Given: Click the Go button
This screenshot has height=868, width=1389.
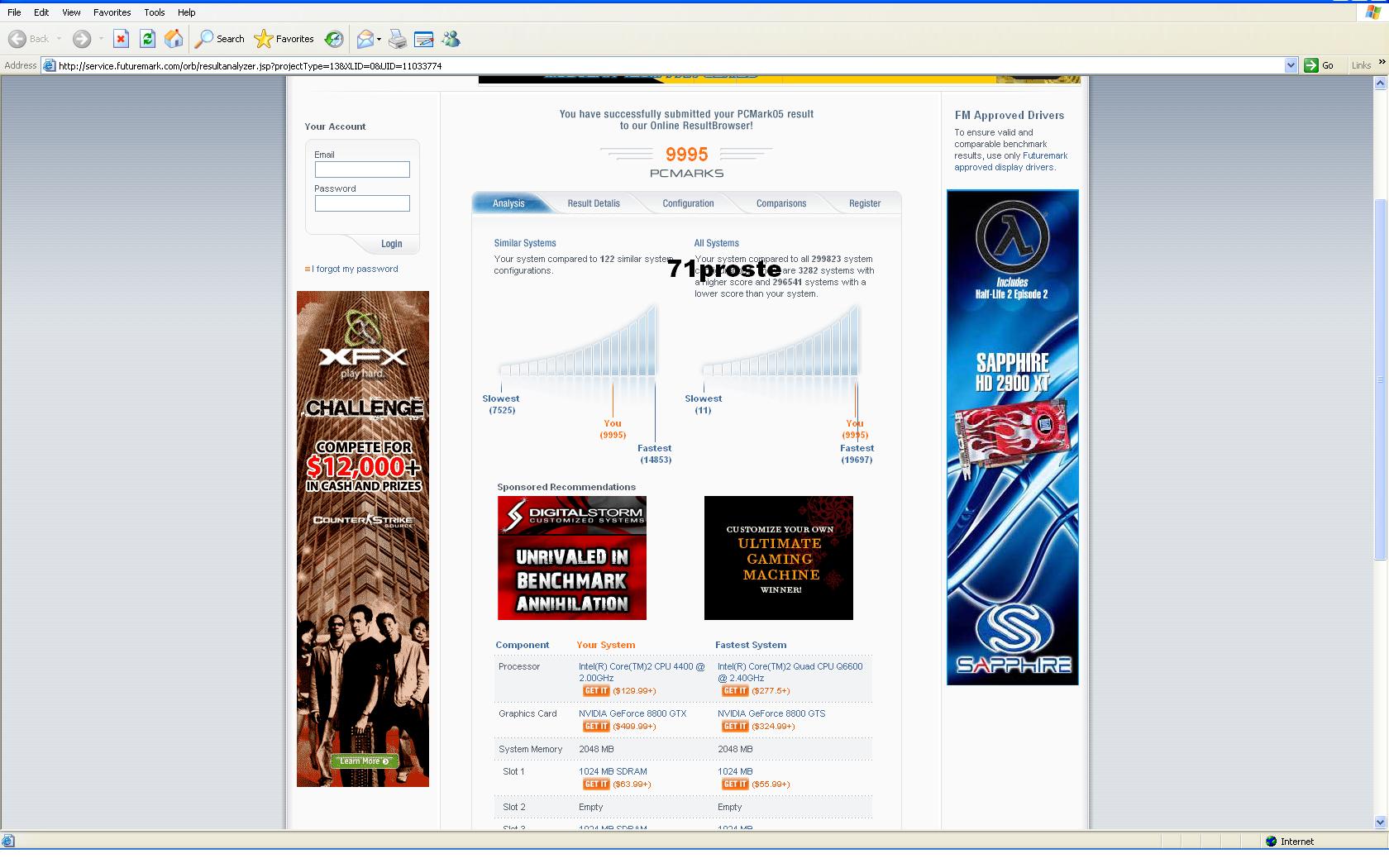Looking at the screenshot, I should click(x=1319, y=65).
